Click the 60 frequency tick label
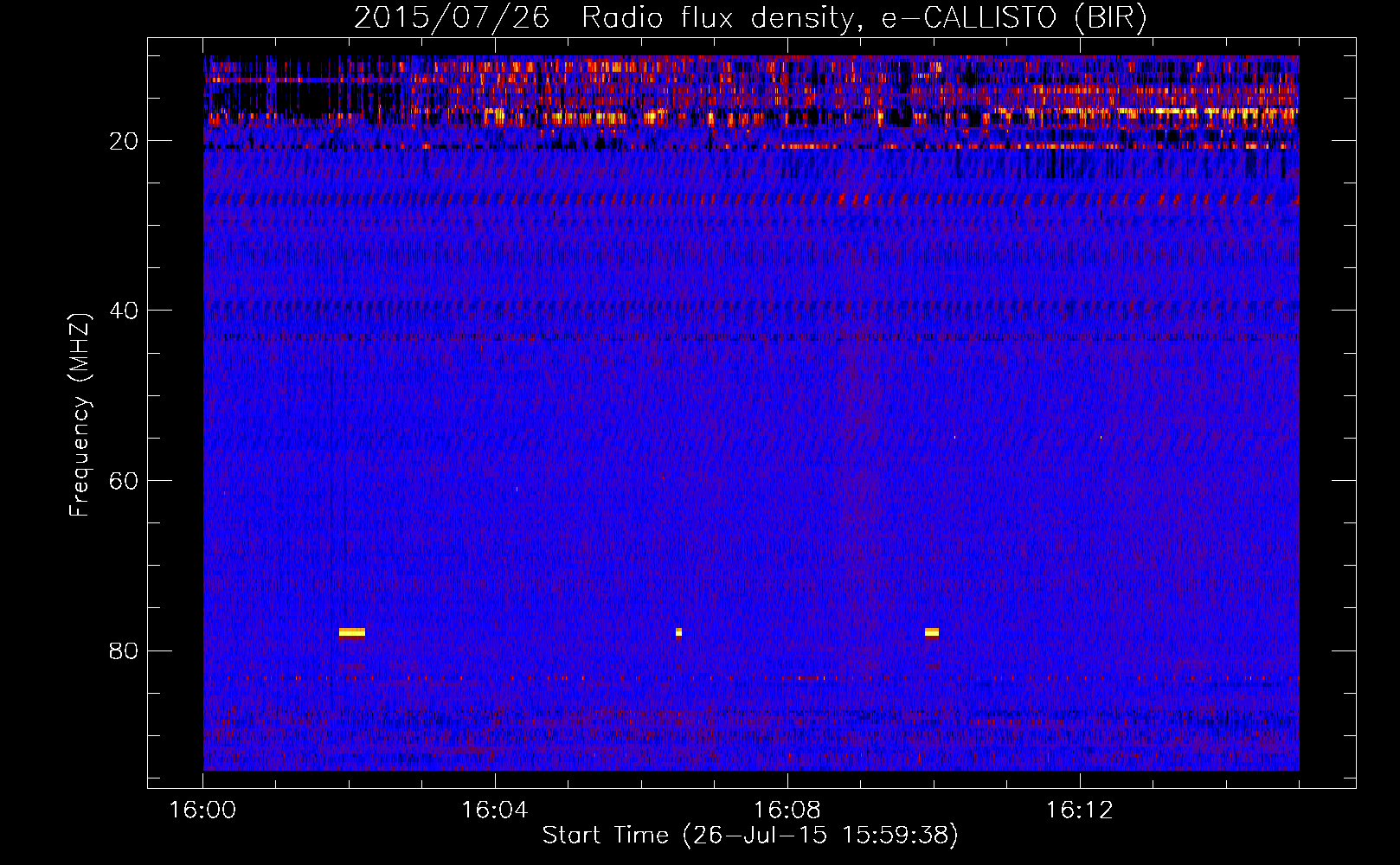This screenshot has width=1400, height=865. pyautogui.click(x=125, y=481)
